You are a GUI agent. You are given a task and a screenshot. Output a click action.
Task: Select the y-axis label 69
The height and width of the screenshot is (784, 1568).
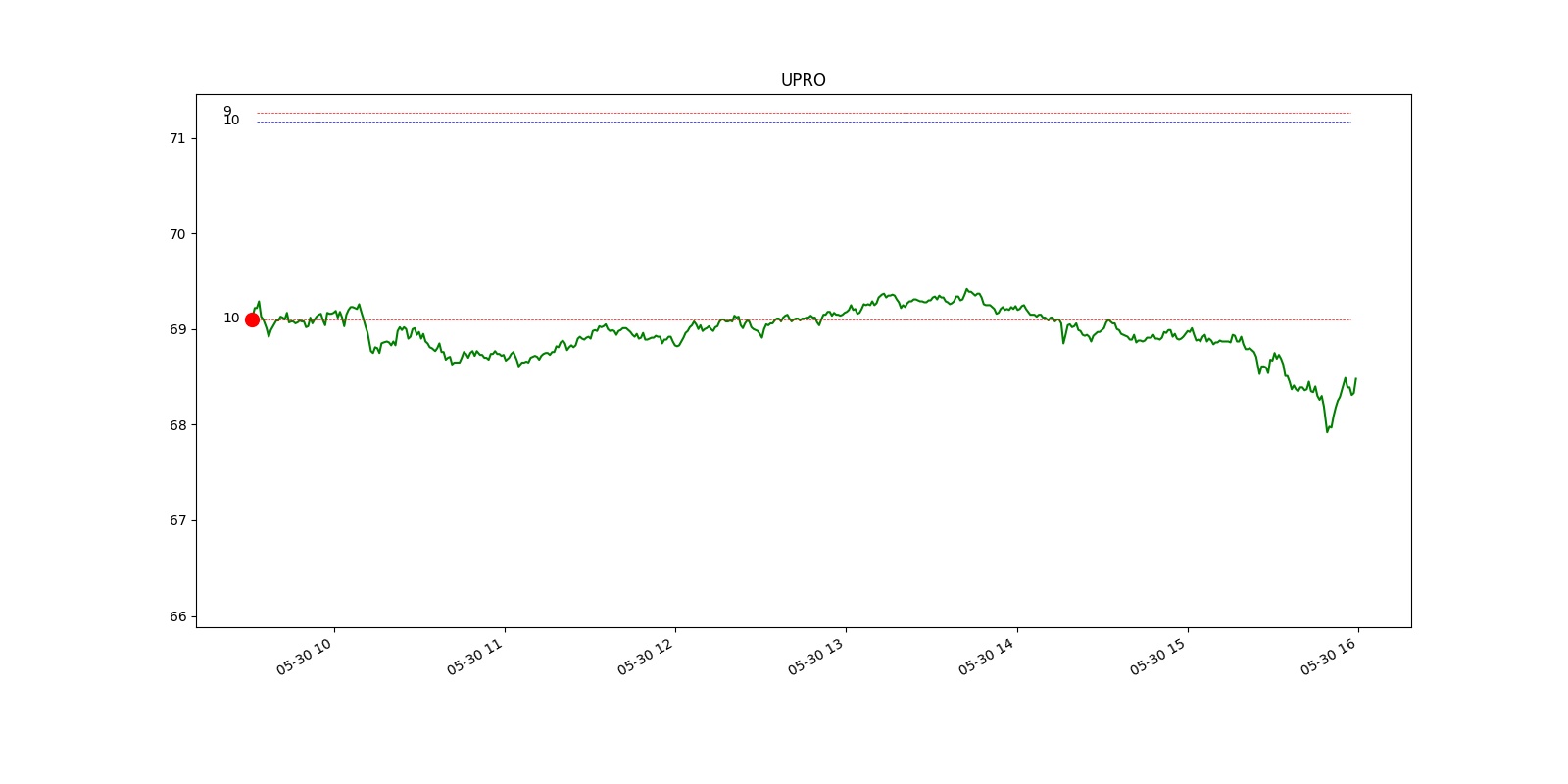pyautogui.click(x=177, y=329)
